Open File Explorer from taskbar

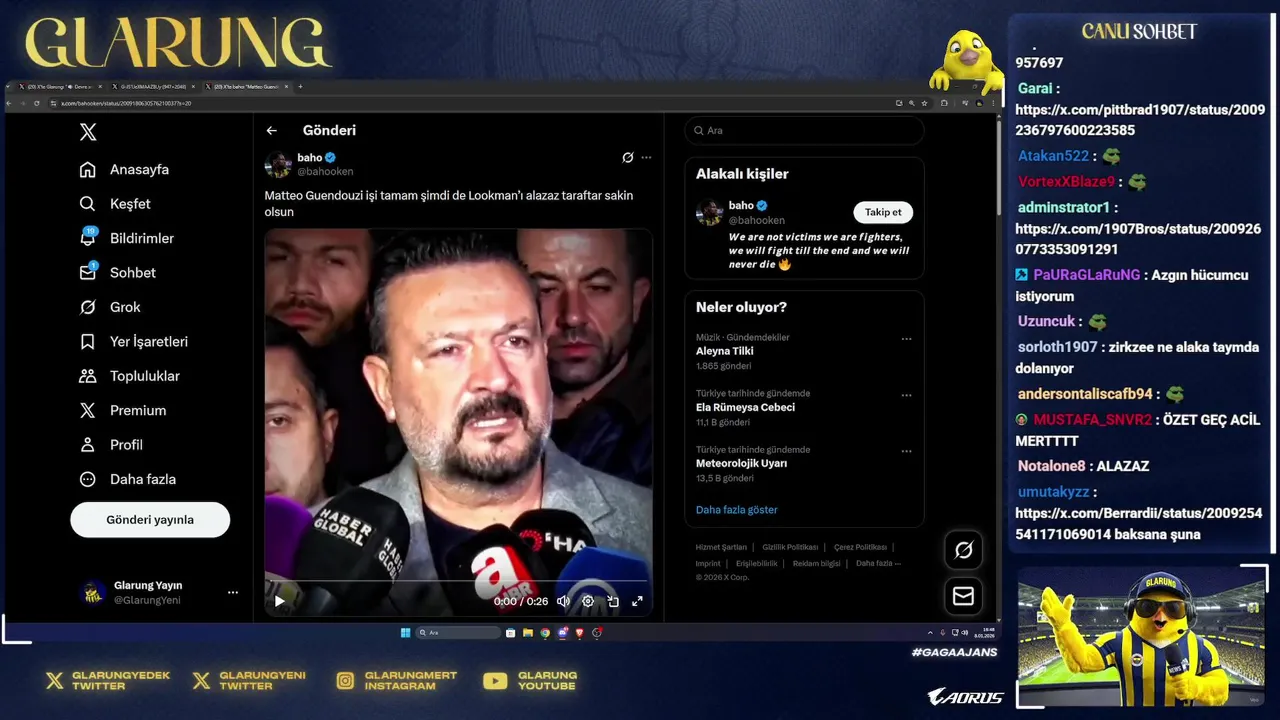point(528,632)
